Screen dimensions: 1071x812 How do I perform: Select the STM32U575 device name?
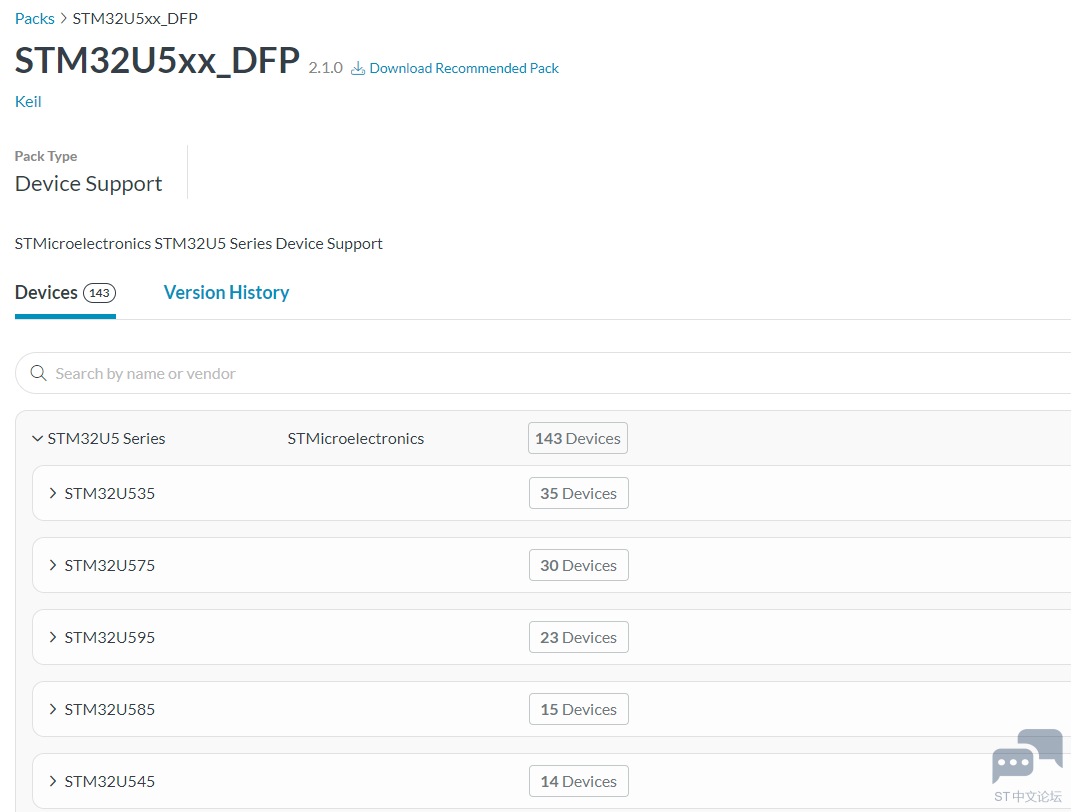click(x=110, y=565)
